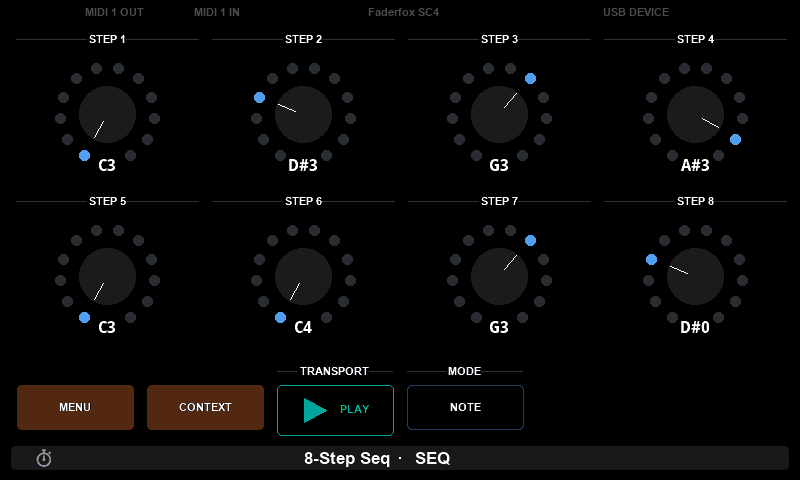Click the STEP 8 knob showing D#0
Viewport: 800px width, 480px height.
695,277
